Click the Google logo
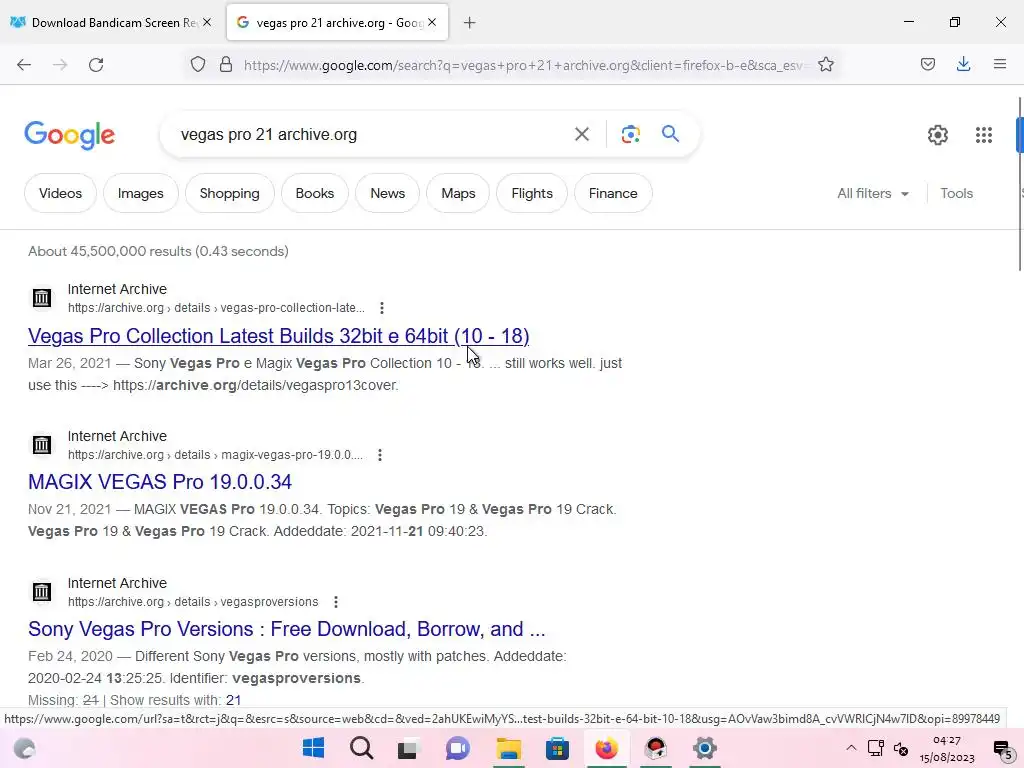Viewport: 1024px width, 768px height. pyautogui.click(x=70, y=135)
